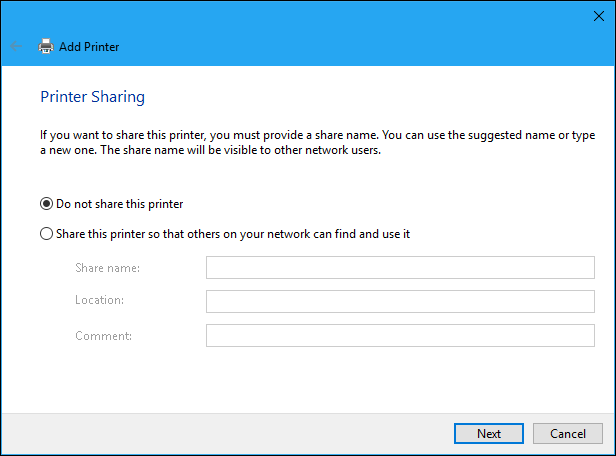Screen dimensions: 616x456
Task: Click the Share name label
Action: coord(107,268)
